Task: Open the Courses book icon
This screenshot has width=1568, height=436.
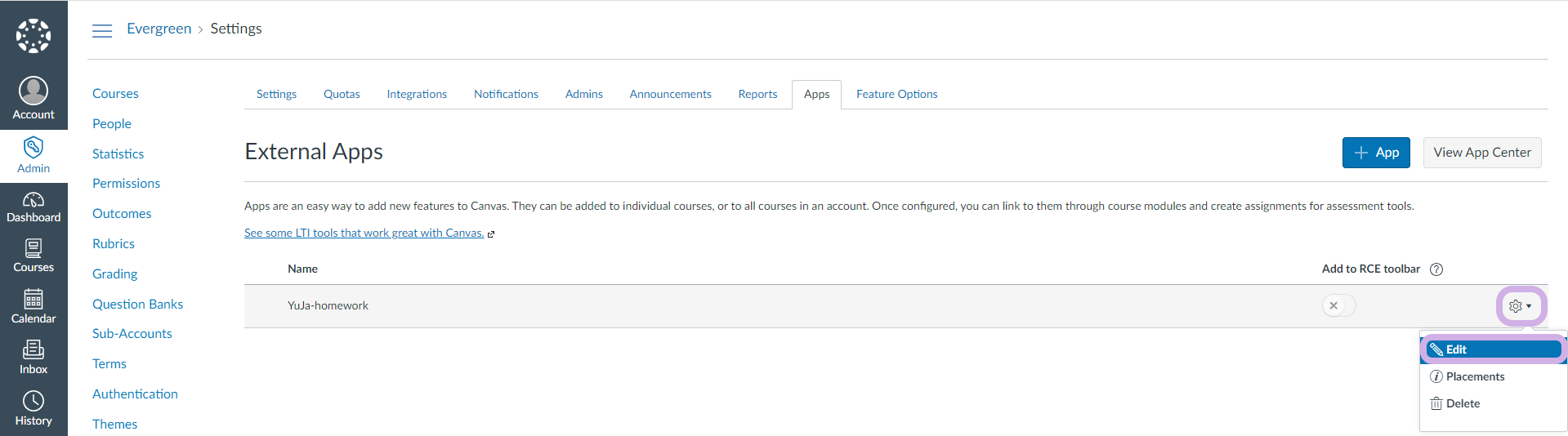Action: [34, 249]
